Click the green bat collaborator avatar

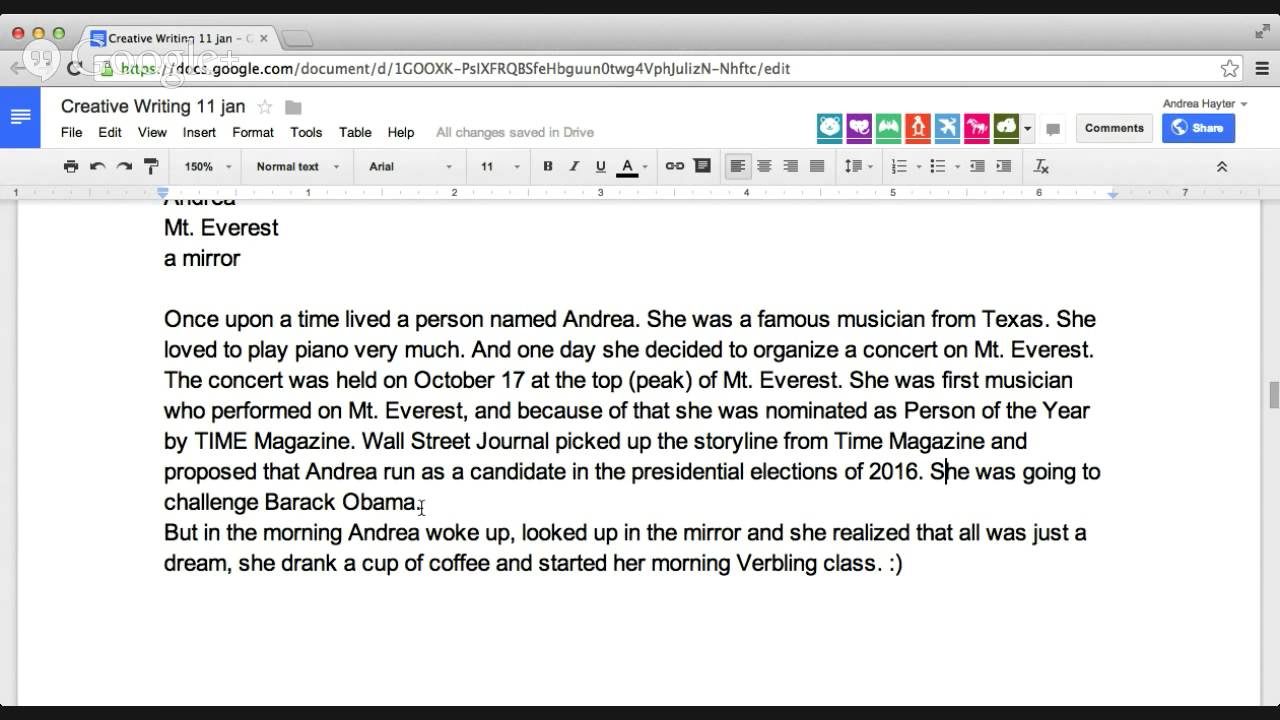(x=888, y=127)
